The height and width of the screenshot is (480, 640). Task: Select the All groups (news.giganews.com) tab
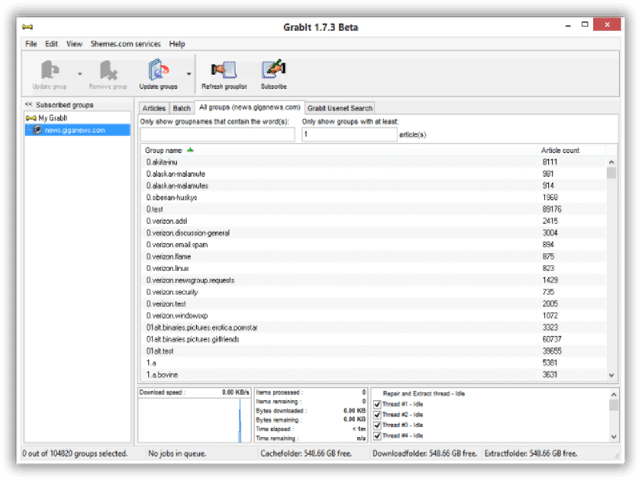point(250,107)
